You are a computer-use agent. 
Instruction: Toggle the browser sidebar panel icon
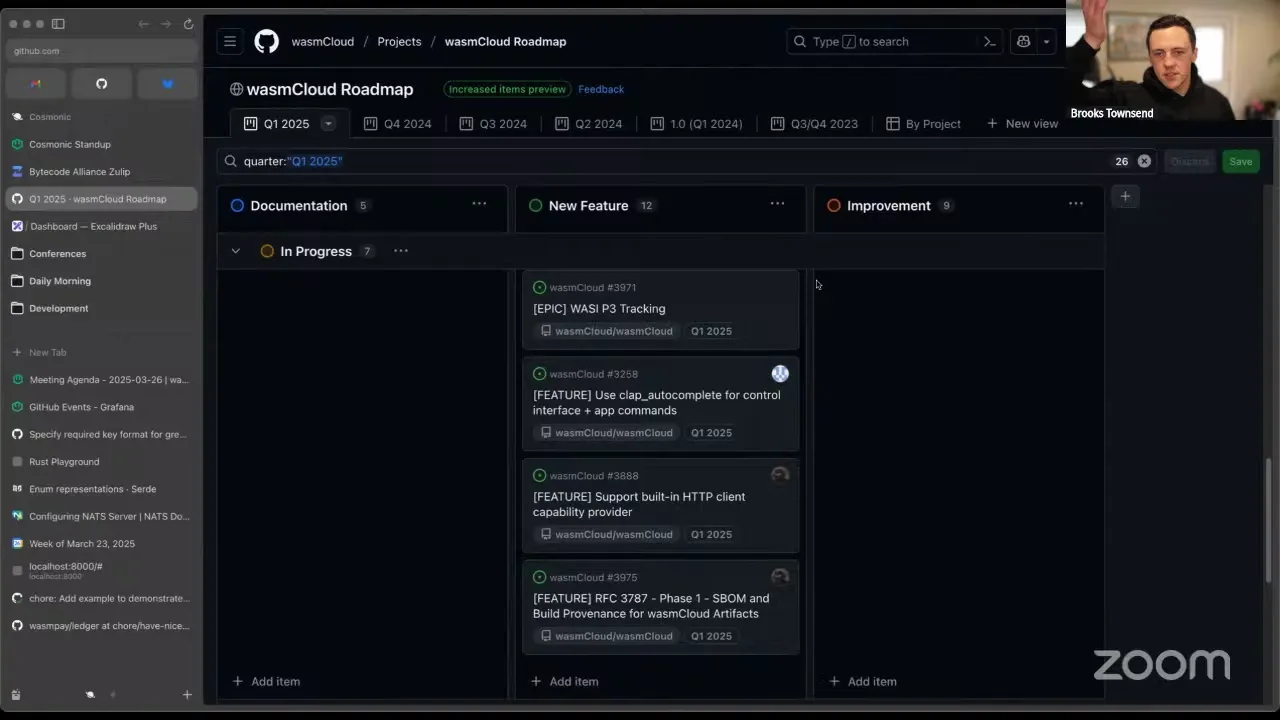(58, 24)
